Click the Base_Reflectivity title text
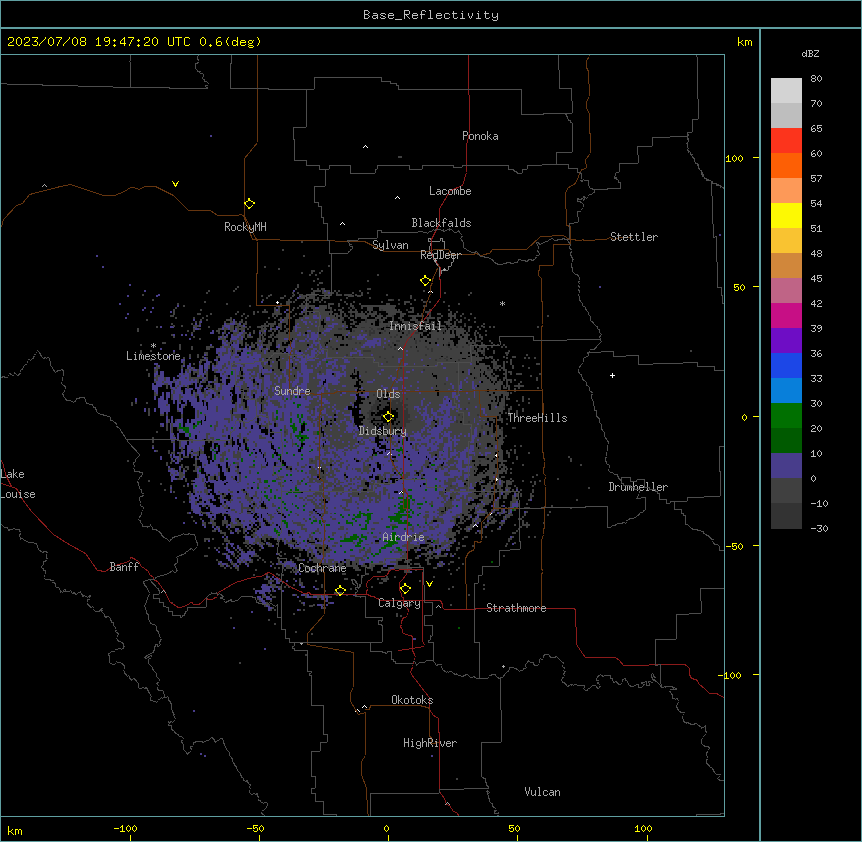Image resolution: width=862 pixels, height=842 pixels. click(x=431, y=15)
